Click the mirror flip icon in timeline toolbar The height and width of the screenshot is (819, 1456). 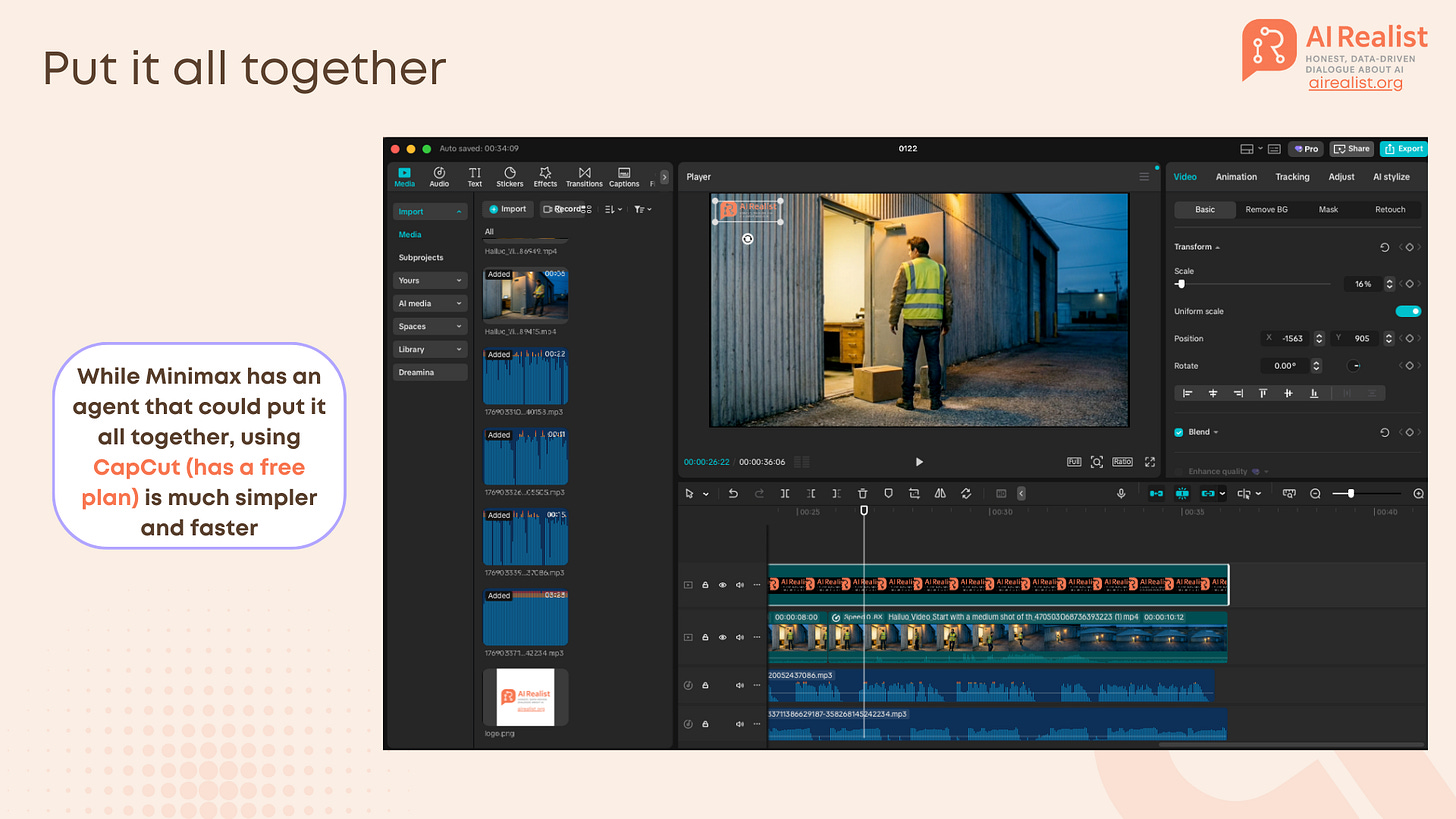(940, 494)
